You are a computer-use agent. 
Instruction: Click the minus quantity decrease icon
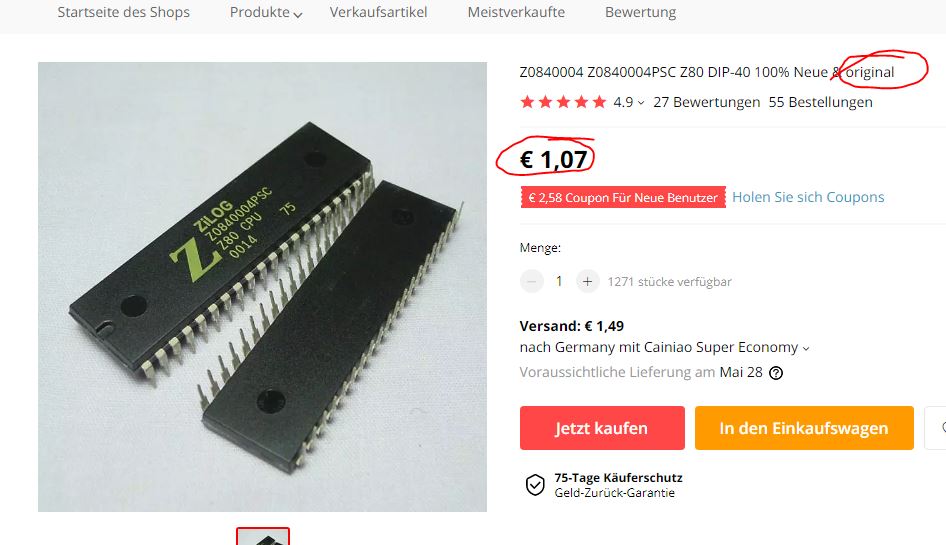point(532,281)
